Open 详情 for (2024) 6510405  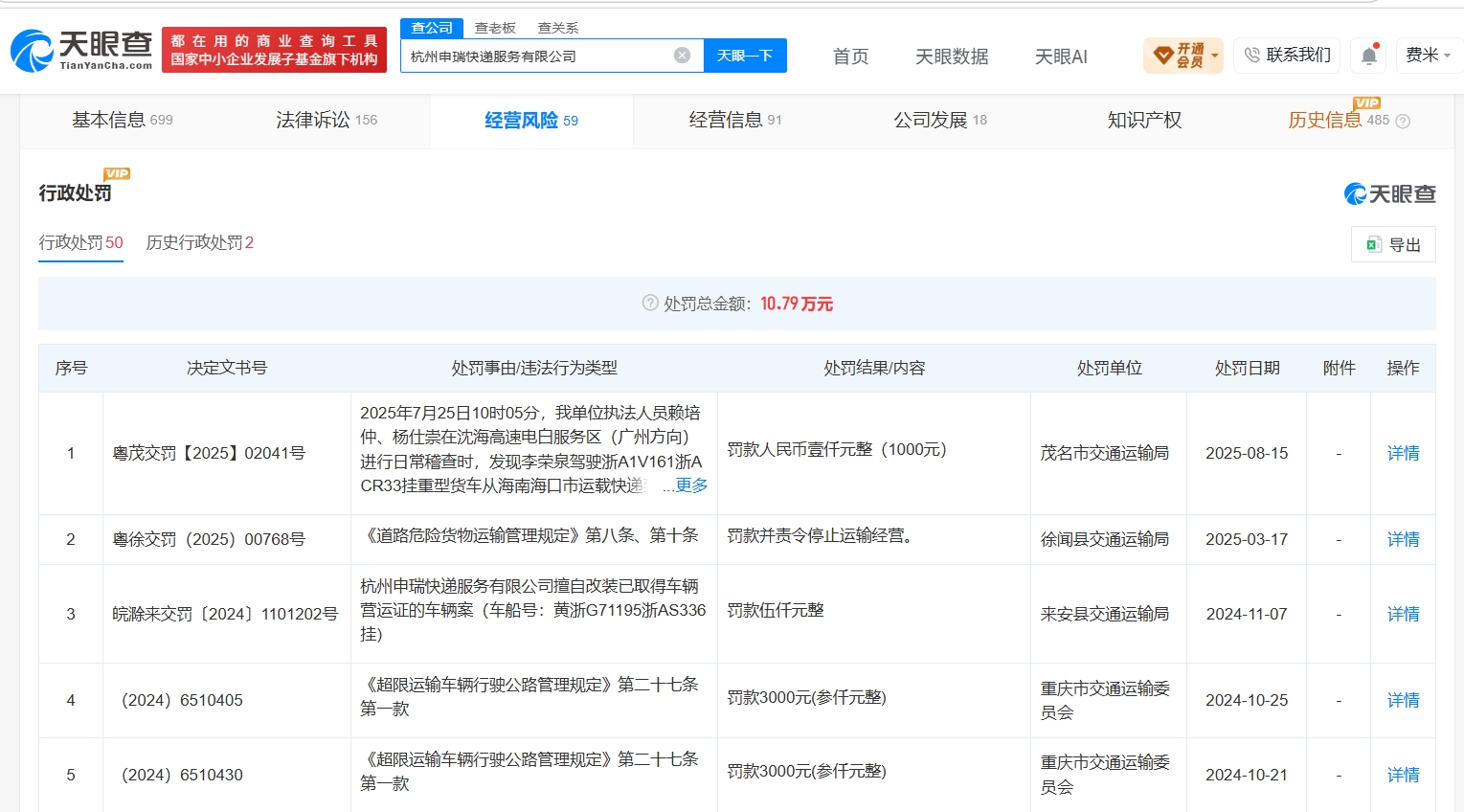1403,700
